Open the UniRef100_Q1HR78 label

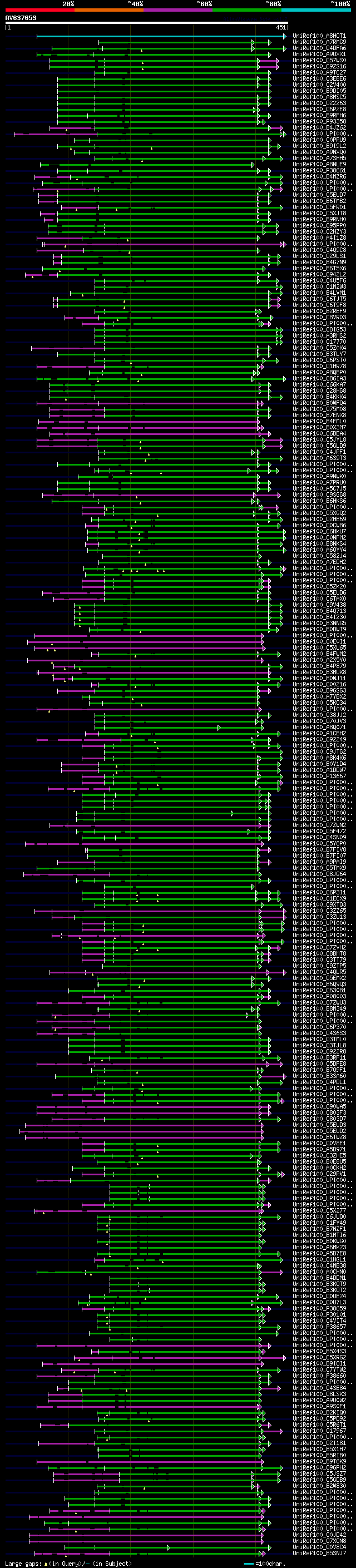tap(319, 367)
